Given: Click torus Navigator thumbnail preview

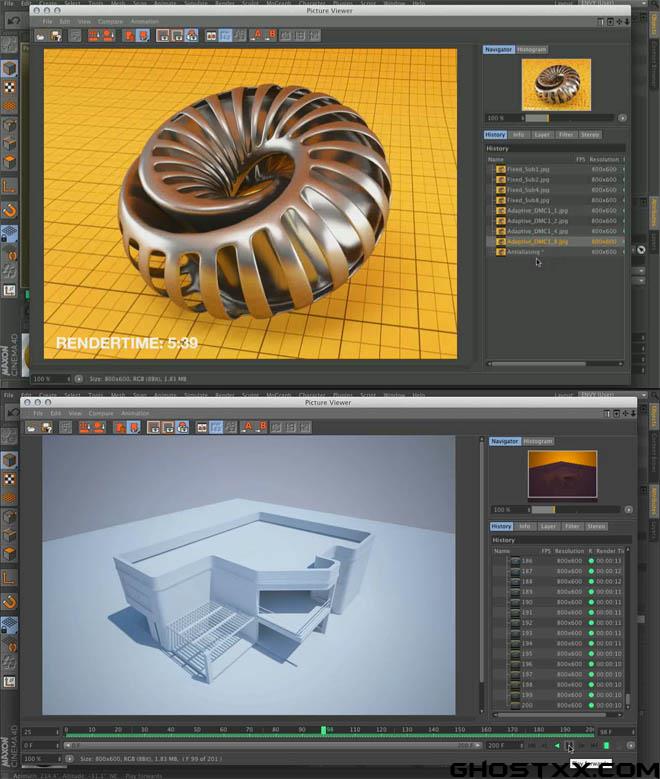Looking at the screenshot, I should (x=557, y=84).
